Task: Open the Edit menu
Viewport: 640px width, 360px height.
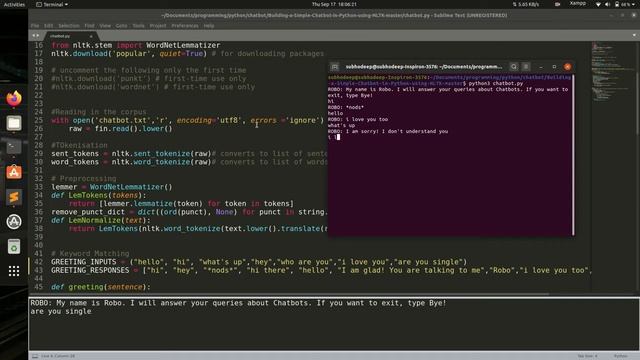Action: 49,25
